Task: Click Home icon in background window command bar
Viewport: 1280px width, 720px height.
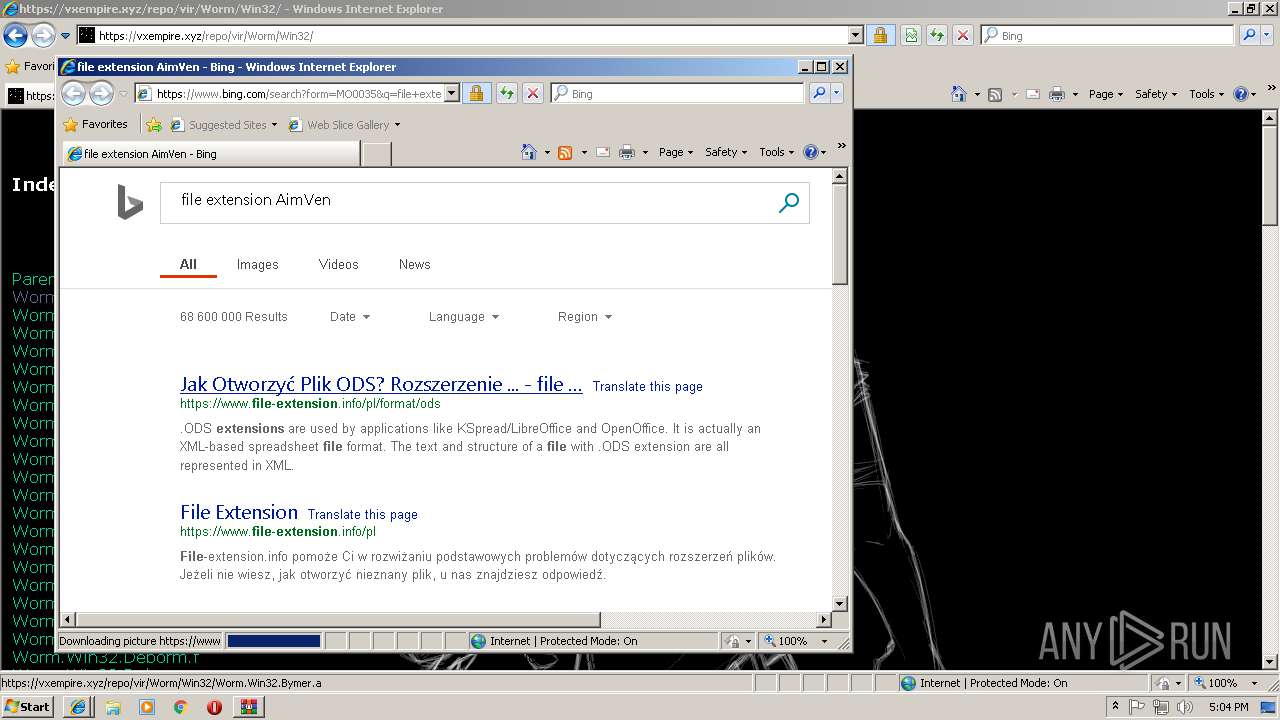Action: (x=959, y=94)
